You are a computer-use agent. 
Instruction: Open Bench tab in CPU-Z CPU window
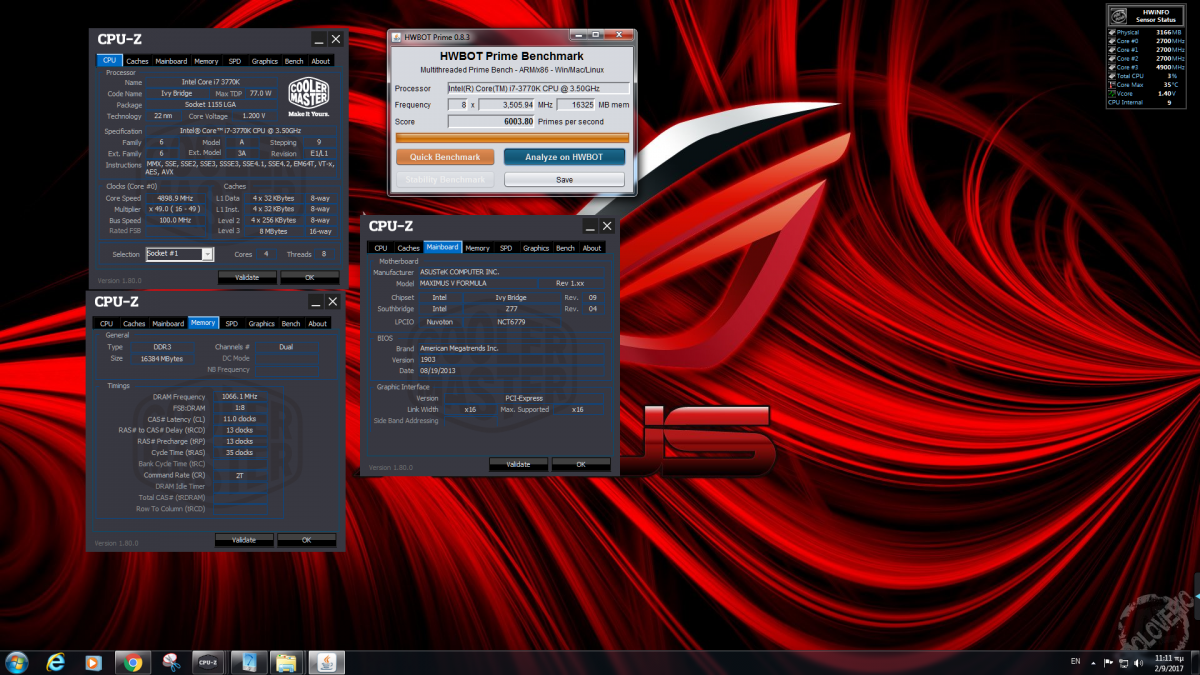tap(294, 61)
